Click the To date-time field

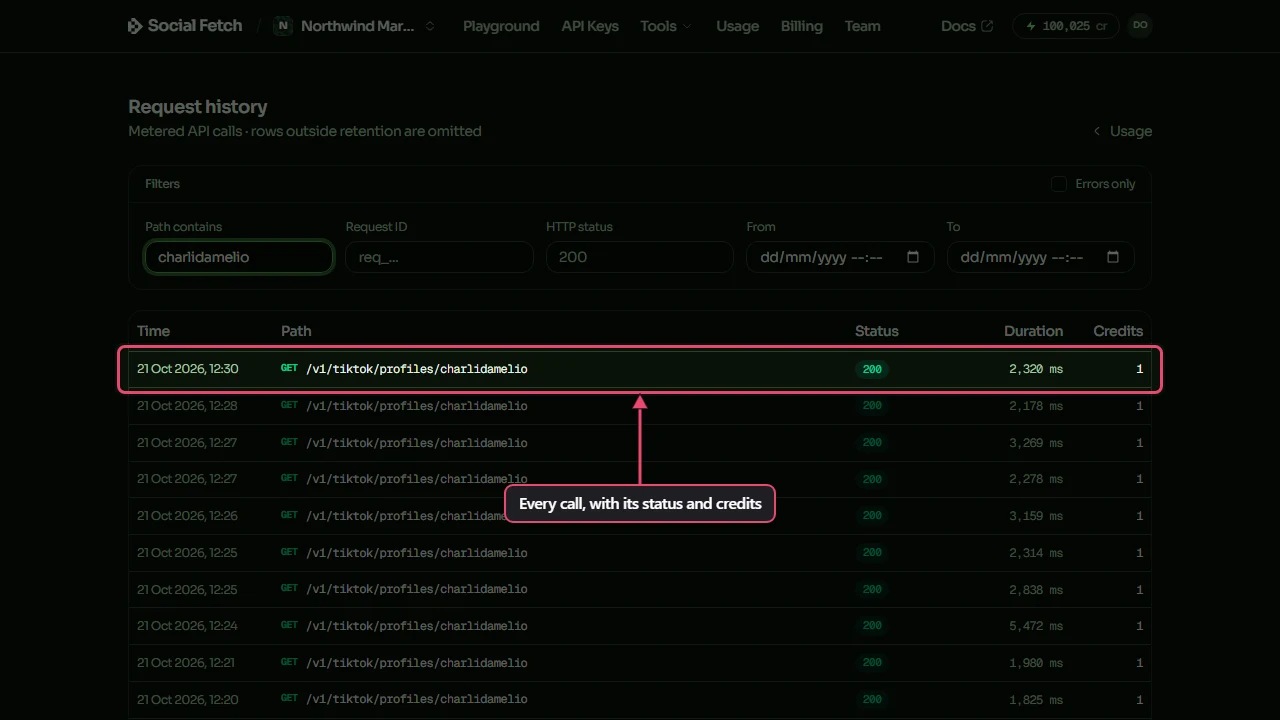pos(1040,257)
